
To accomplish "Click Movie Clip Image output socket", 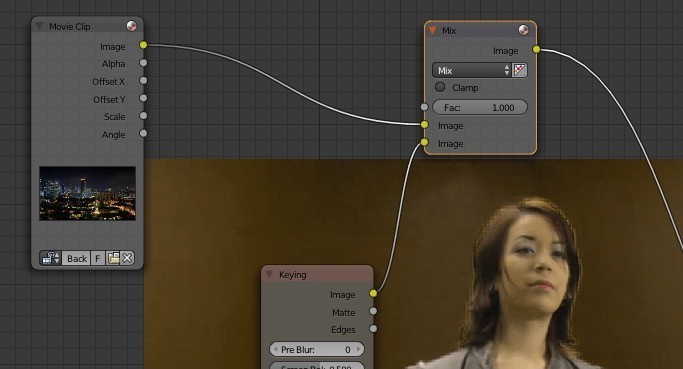I will [x=143, y=45].
